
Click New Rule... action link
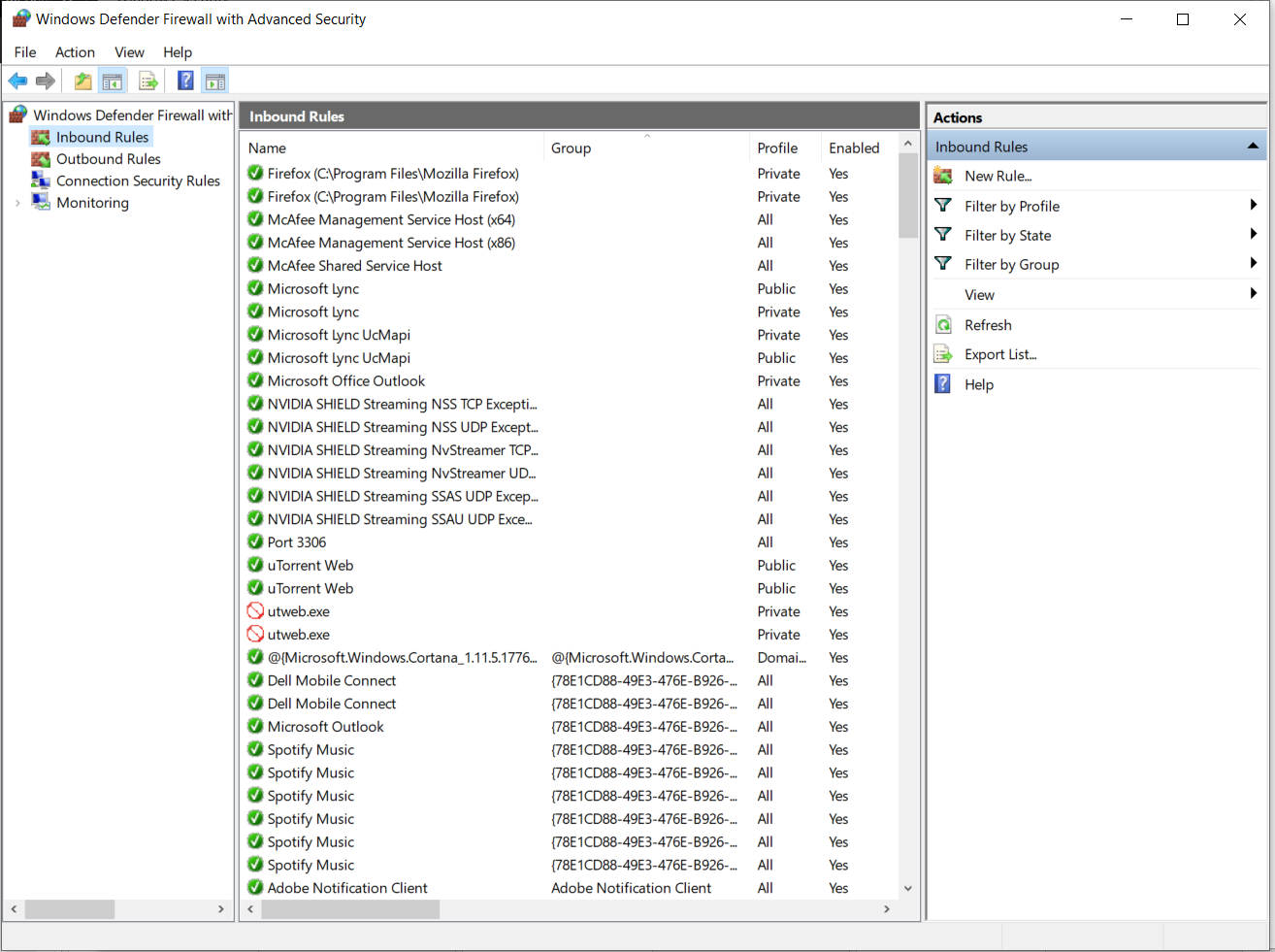pyautogui.click(x=998, y=176)
